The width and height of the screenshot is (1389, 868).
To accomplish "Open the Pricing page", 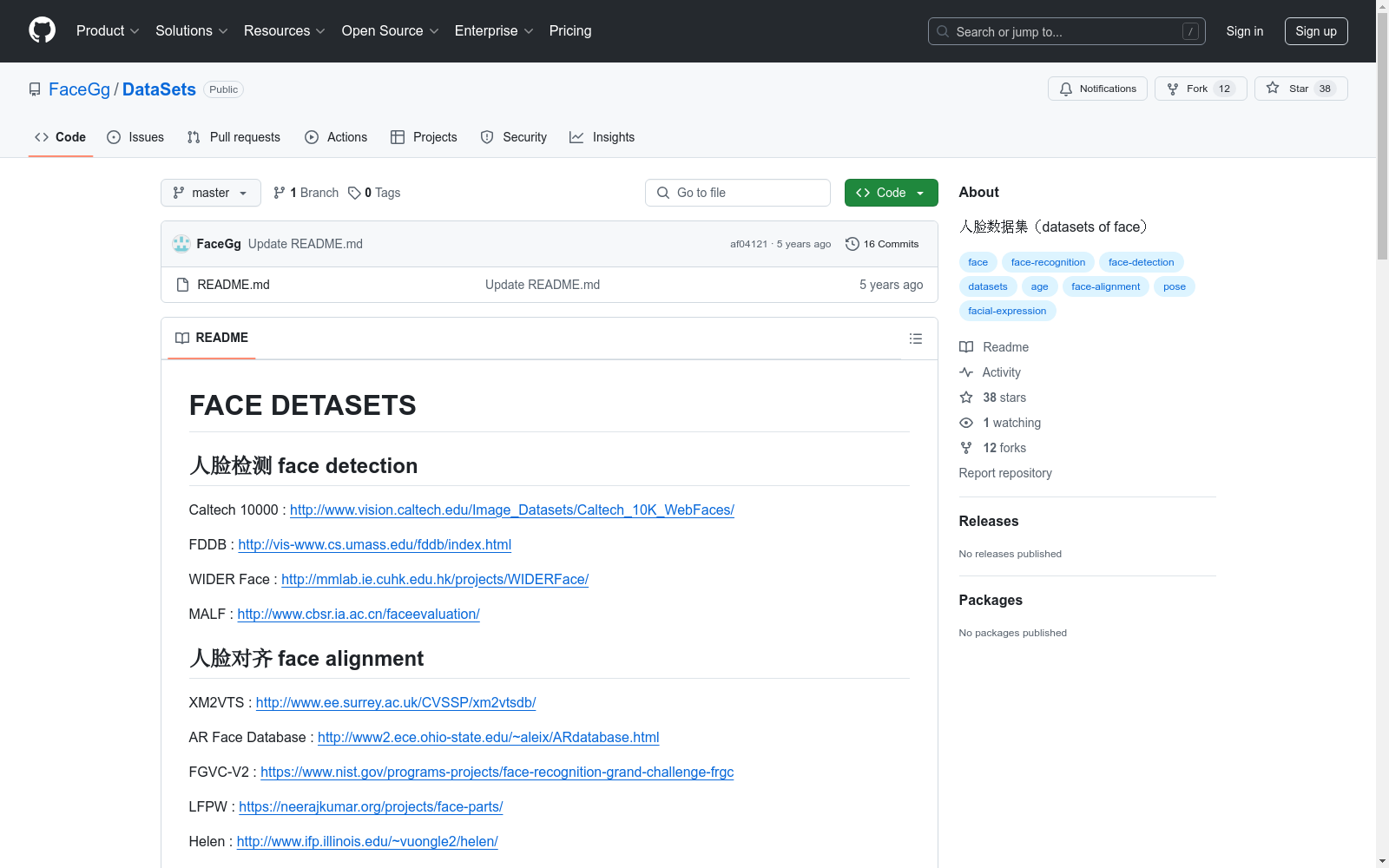I will click(570, 30).
